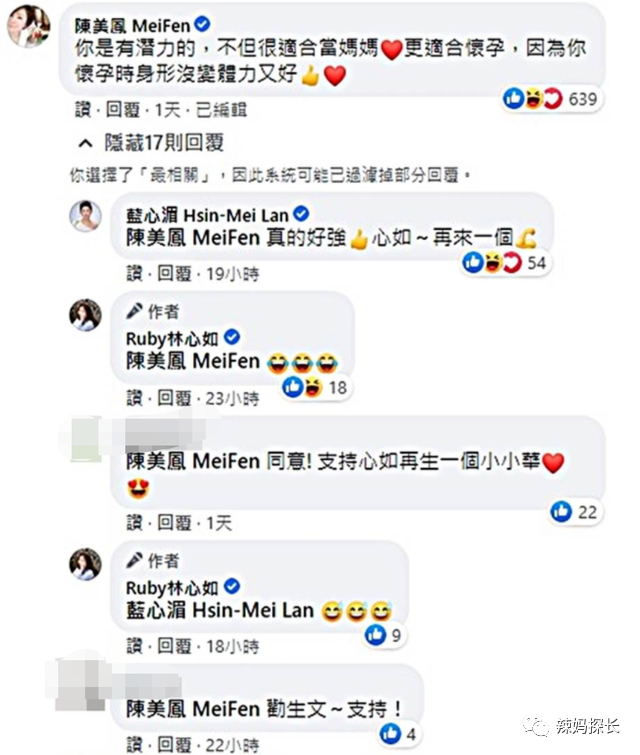Click the 藍心湄 Hsin-Mei Lan mention in Ruby's reply

220,611
